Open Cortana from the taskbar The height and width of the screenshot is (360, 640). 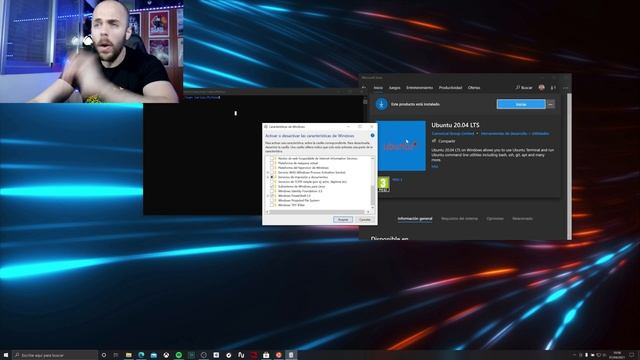click(104, 355)
